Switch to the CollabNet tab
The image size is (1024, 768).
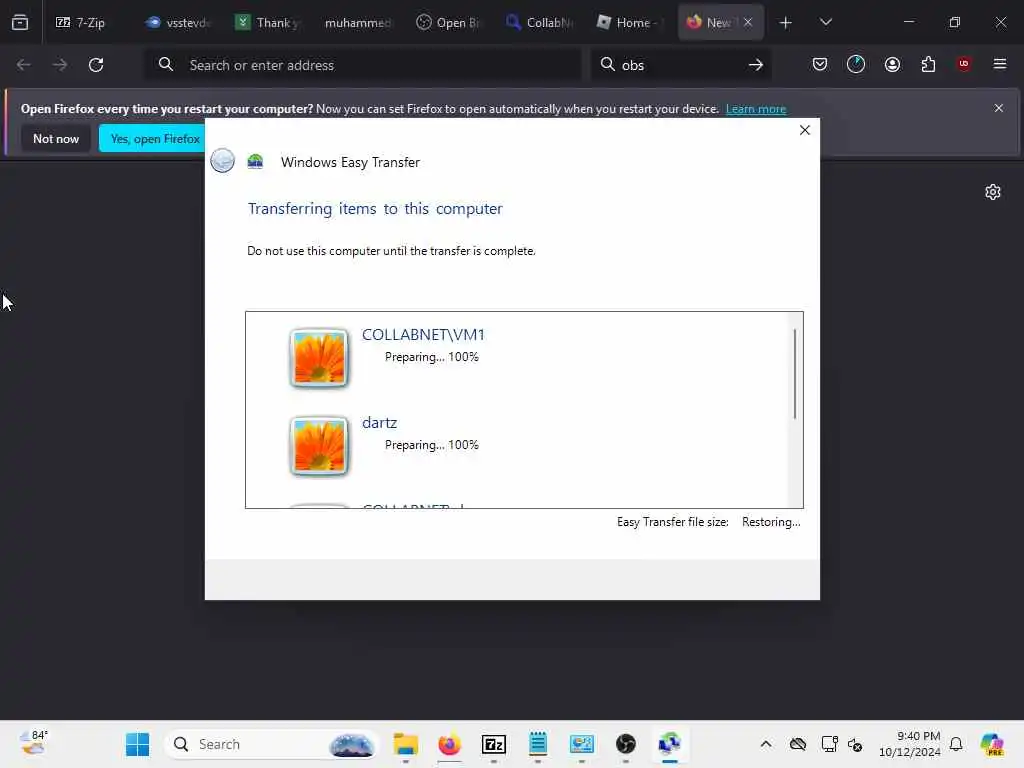[x=538, y=22]
